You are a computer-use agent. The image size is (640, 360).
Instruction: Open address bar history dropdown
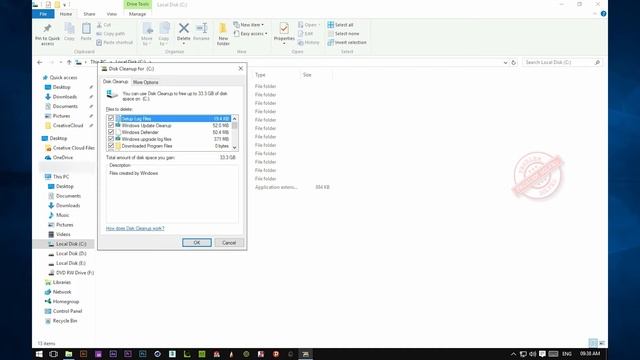[505, 62]
